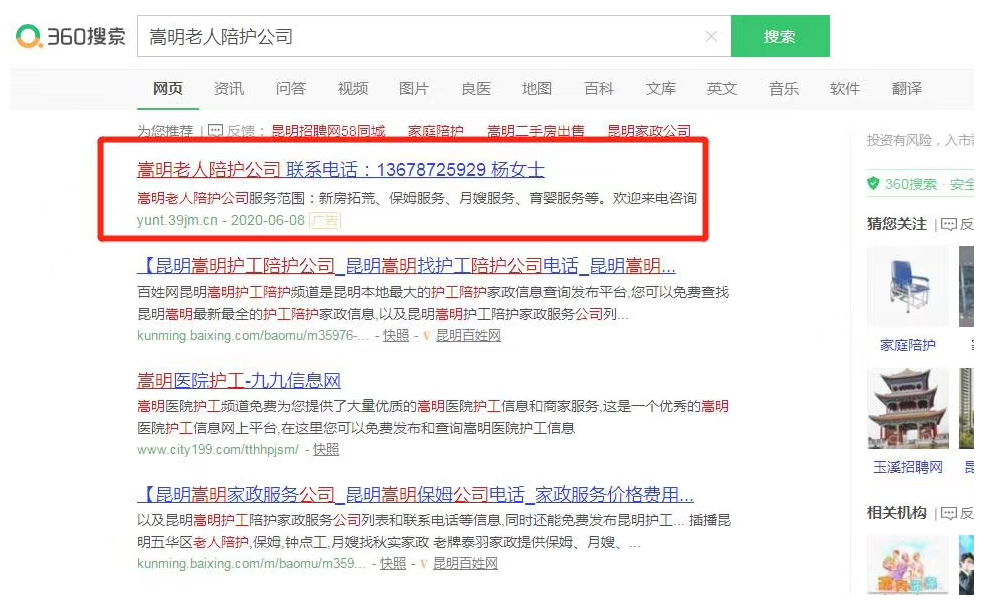This screenshot has width=990, height=607.
Task: Open suggested search 家庭陪护
Action: [436, 131]
